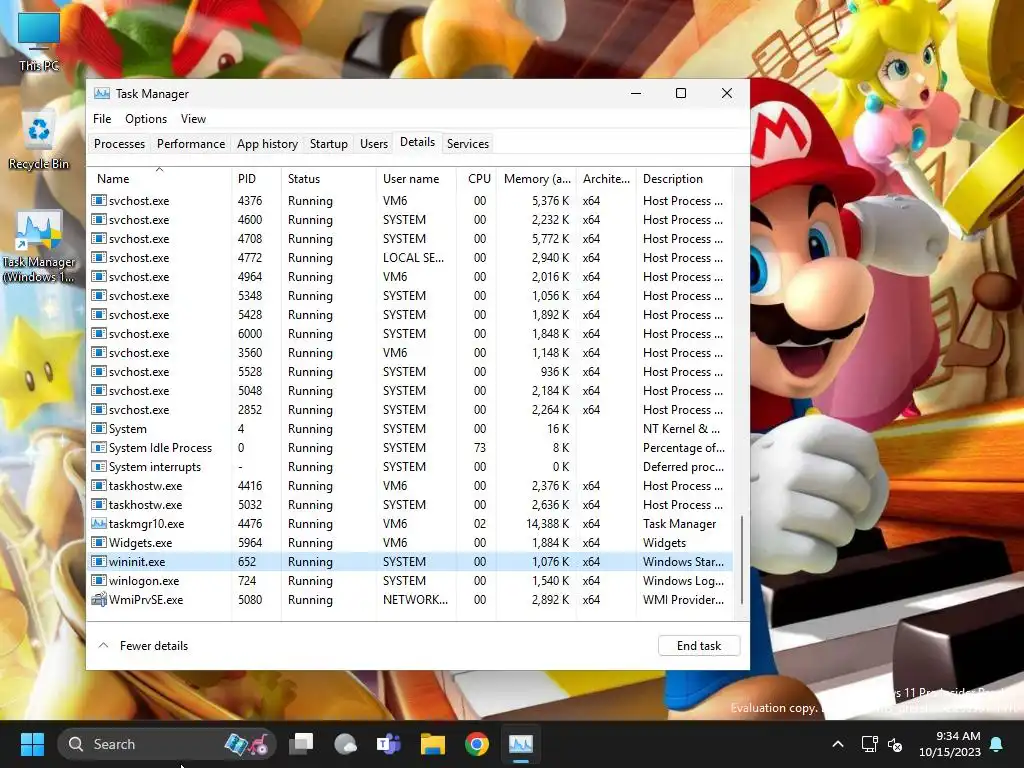Sort by the User name column header
This screenshot has height=768, width=1024.
pyautogui.click(x=416, y=179)
